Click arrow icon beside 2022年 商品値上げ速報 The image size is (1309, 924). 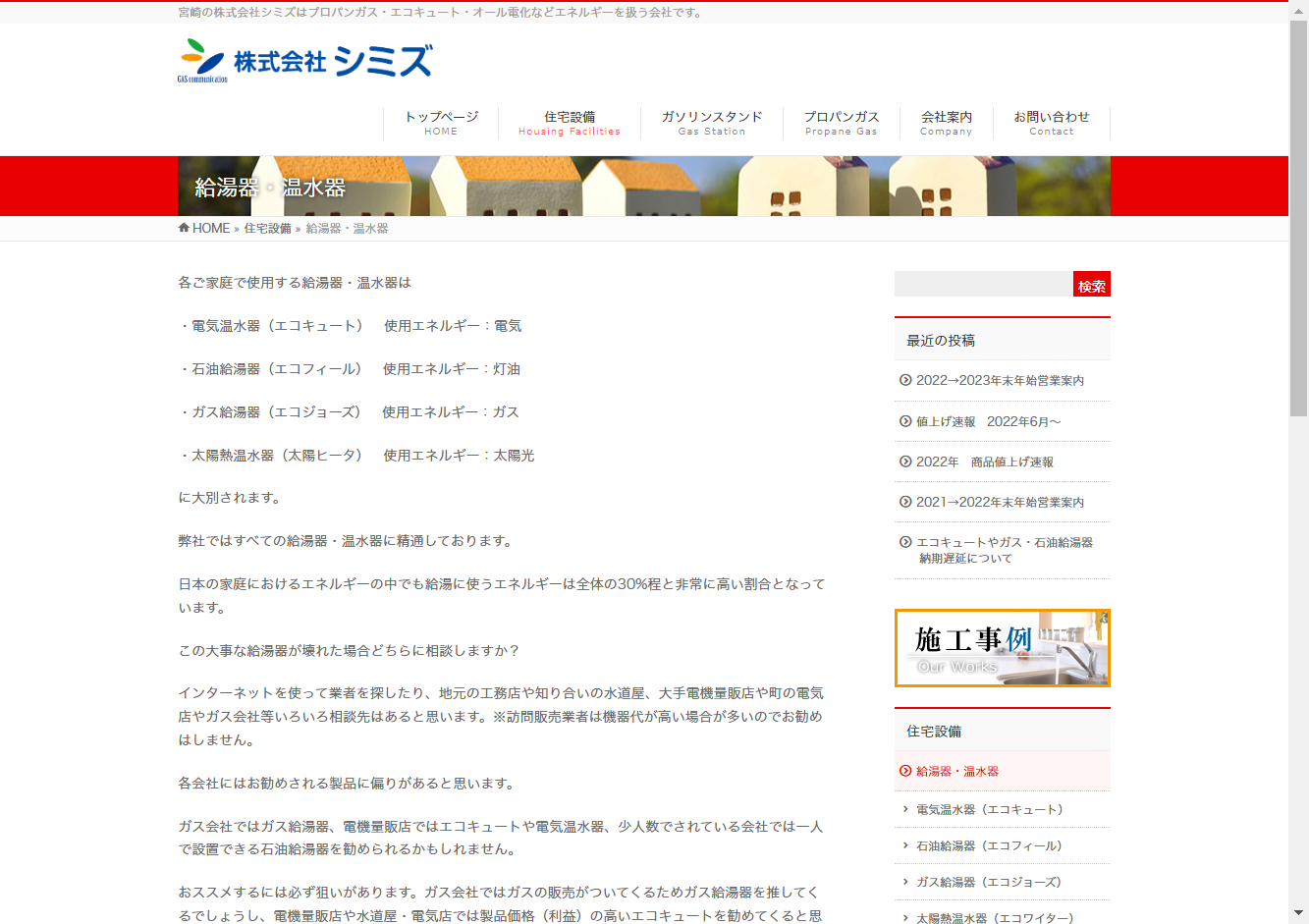[905, 462]
